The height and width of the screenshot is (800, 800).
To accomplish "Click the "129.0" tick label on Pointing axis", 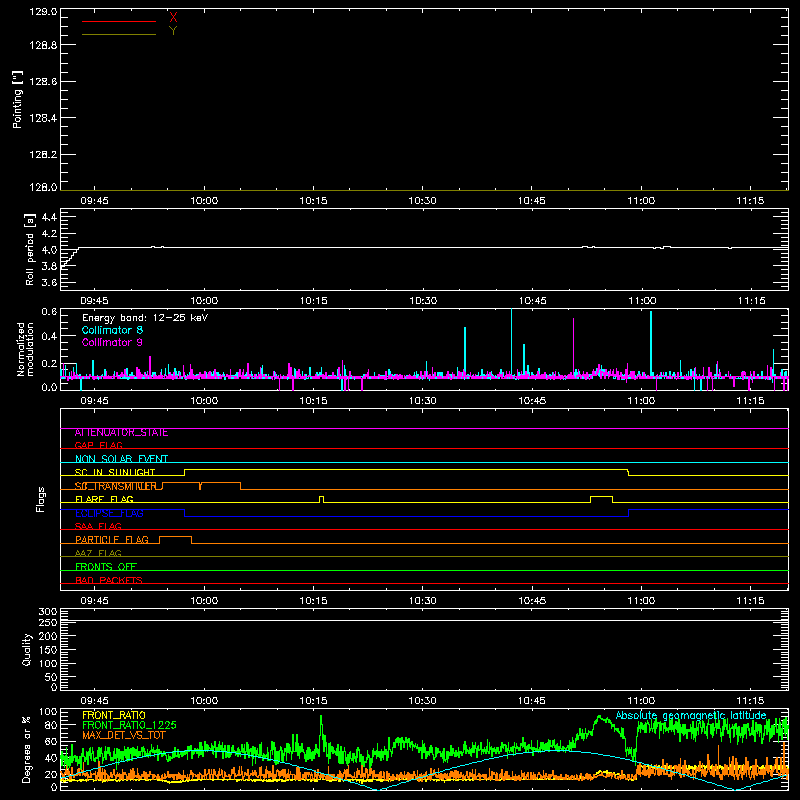I will click(43, 12).
